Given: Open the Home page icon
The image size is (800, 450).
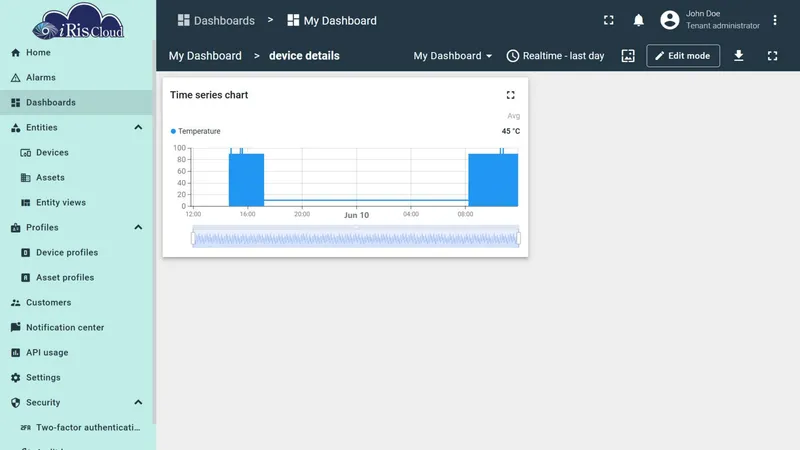Looking at the screenshot, I should click(x=15, y=53).
